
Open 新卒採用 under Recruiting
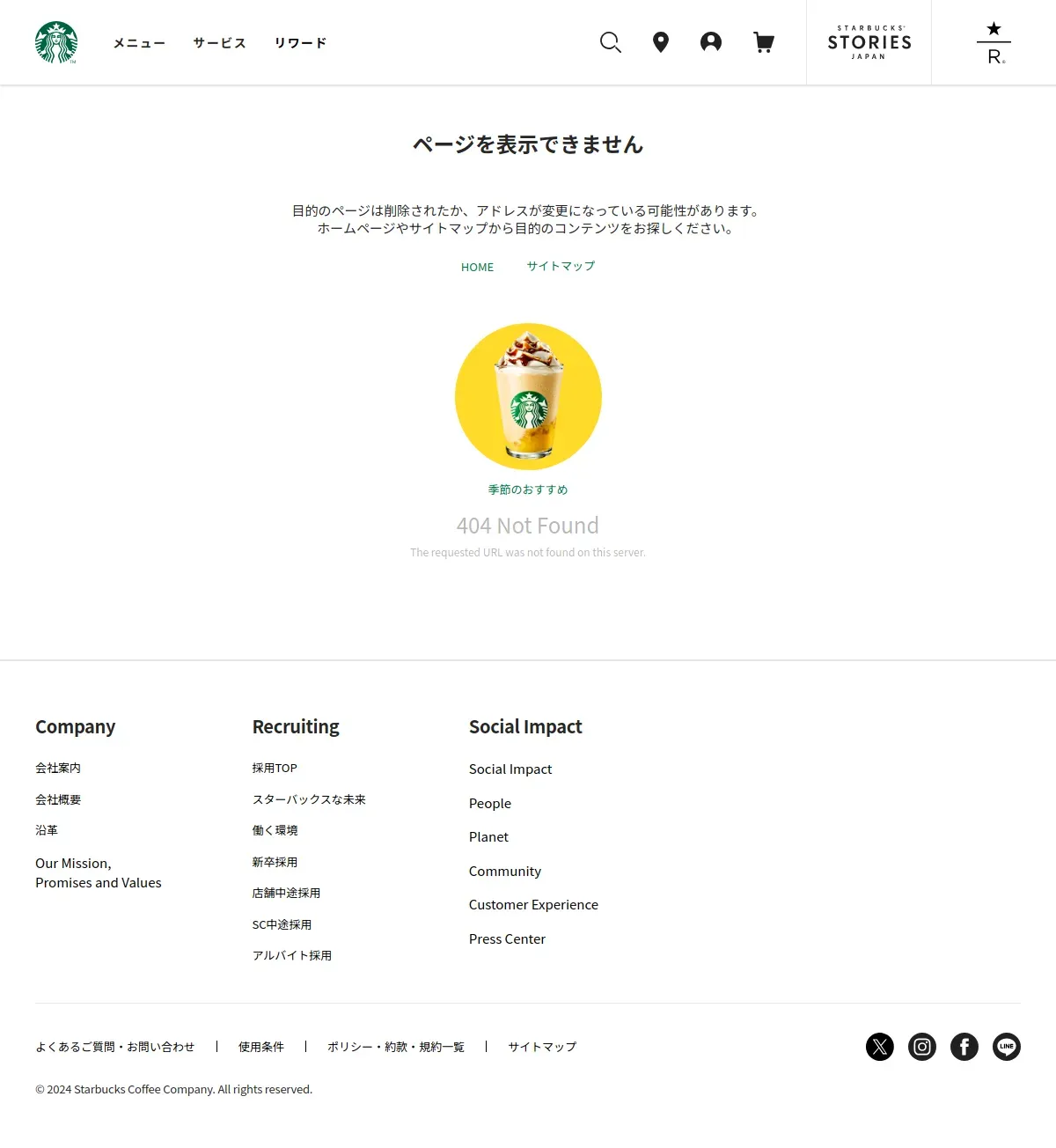point(275,862)
